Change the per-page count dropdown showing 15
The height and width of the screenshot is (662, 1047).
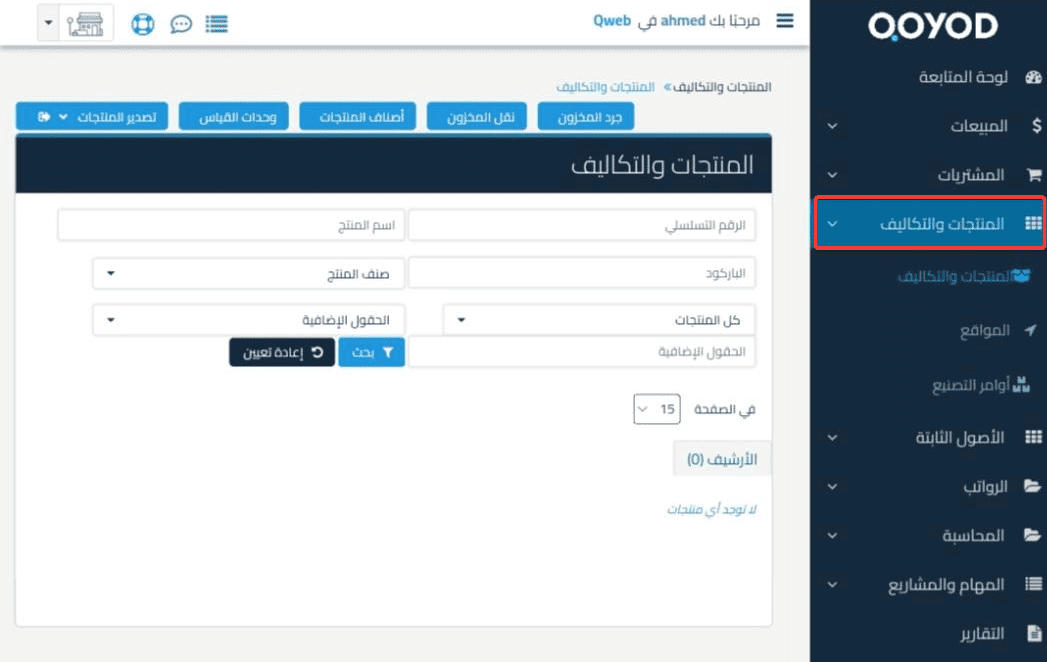[x=657, y=409]
